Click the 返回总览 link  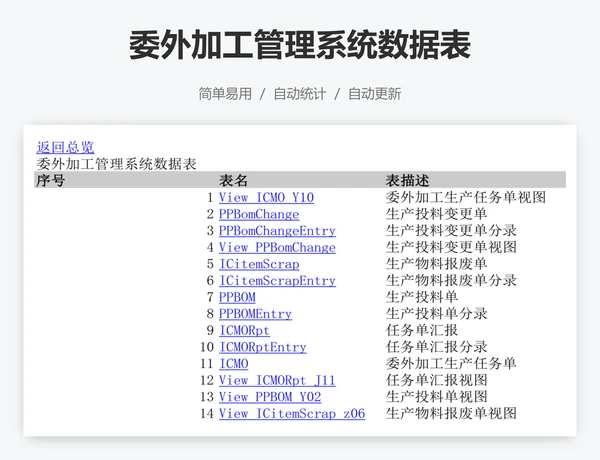pyautogui.click(x=65, y=147)
